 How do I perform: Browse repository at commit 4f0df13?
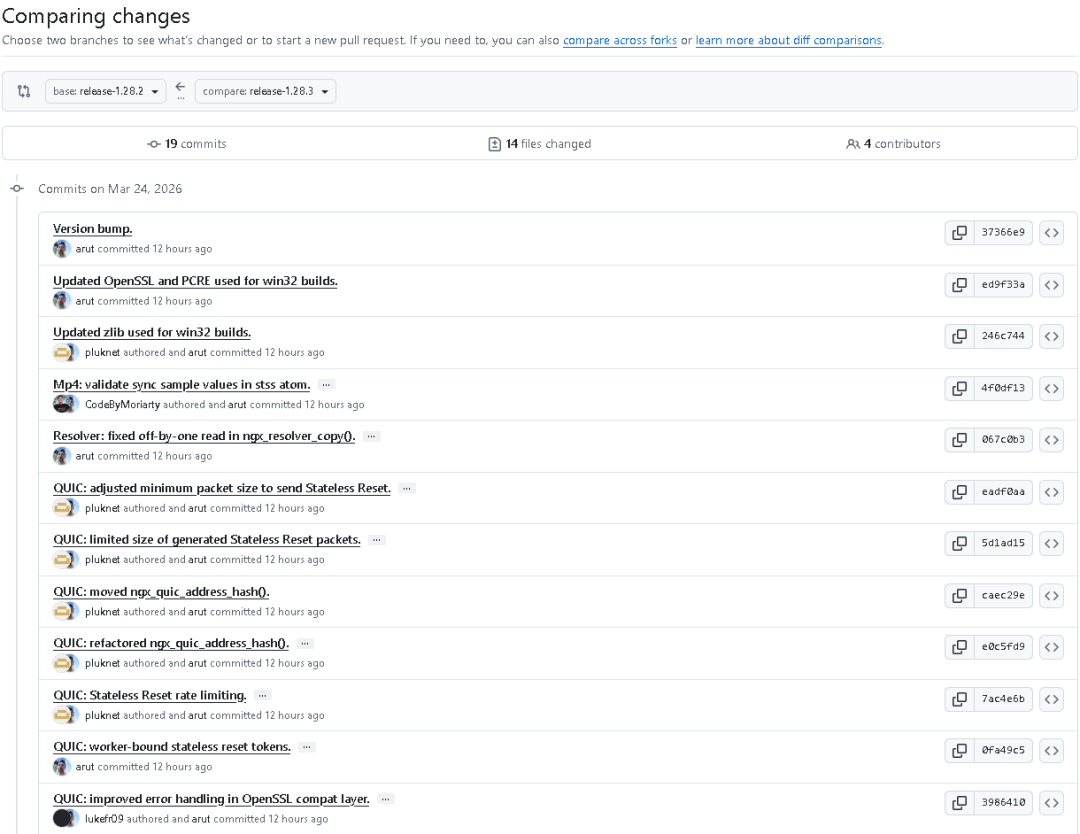(x=1051, y=388)
